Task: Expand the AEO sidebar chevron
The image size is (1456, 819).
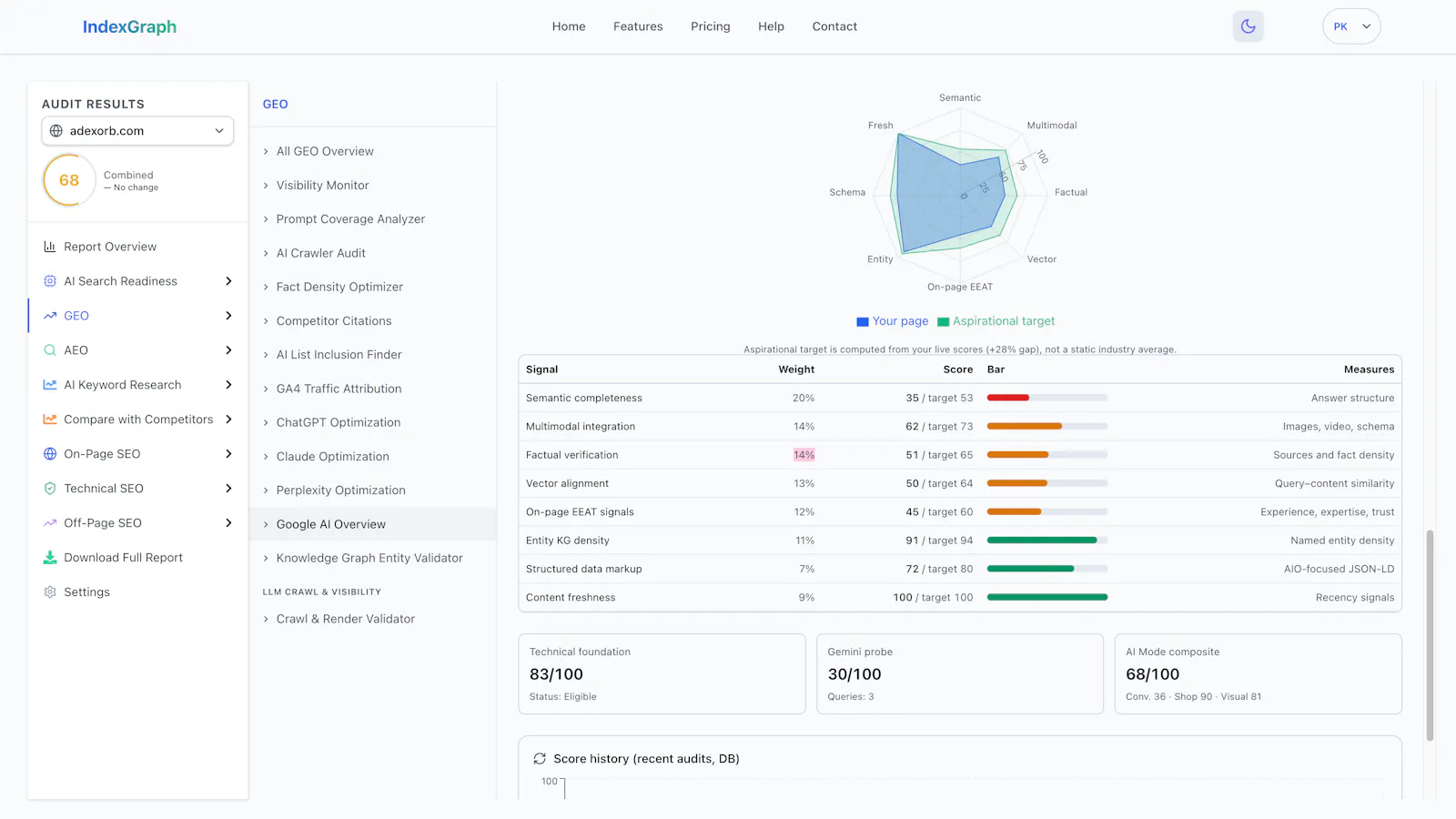Action: click(228, 350)
